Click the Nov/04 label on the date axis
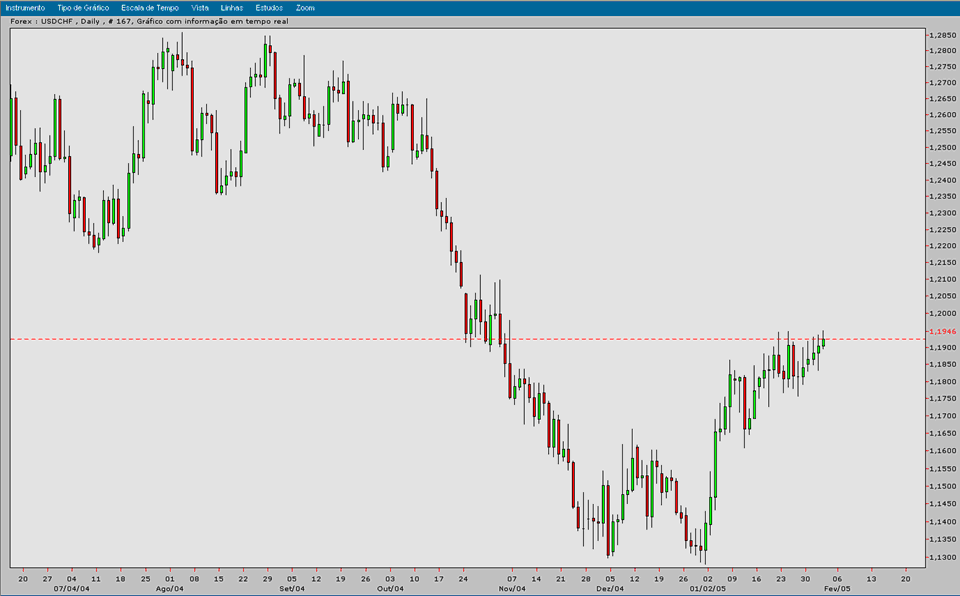The image size is (960, 596). click(x=510, y=589)
